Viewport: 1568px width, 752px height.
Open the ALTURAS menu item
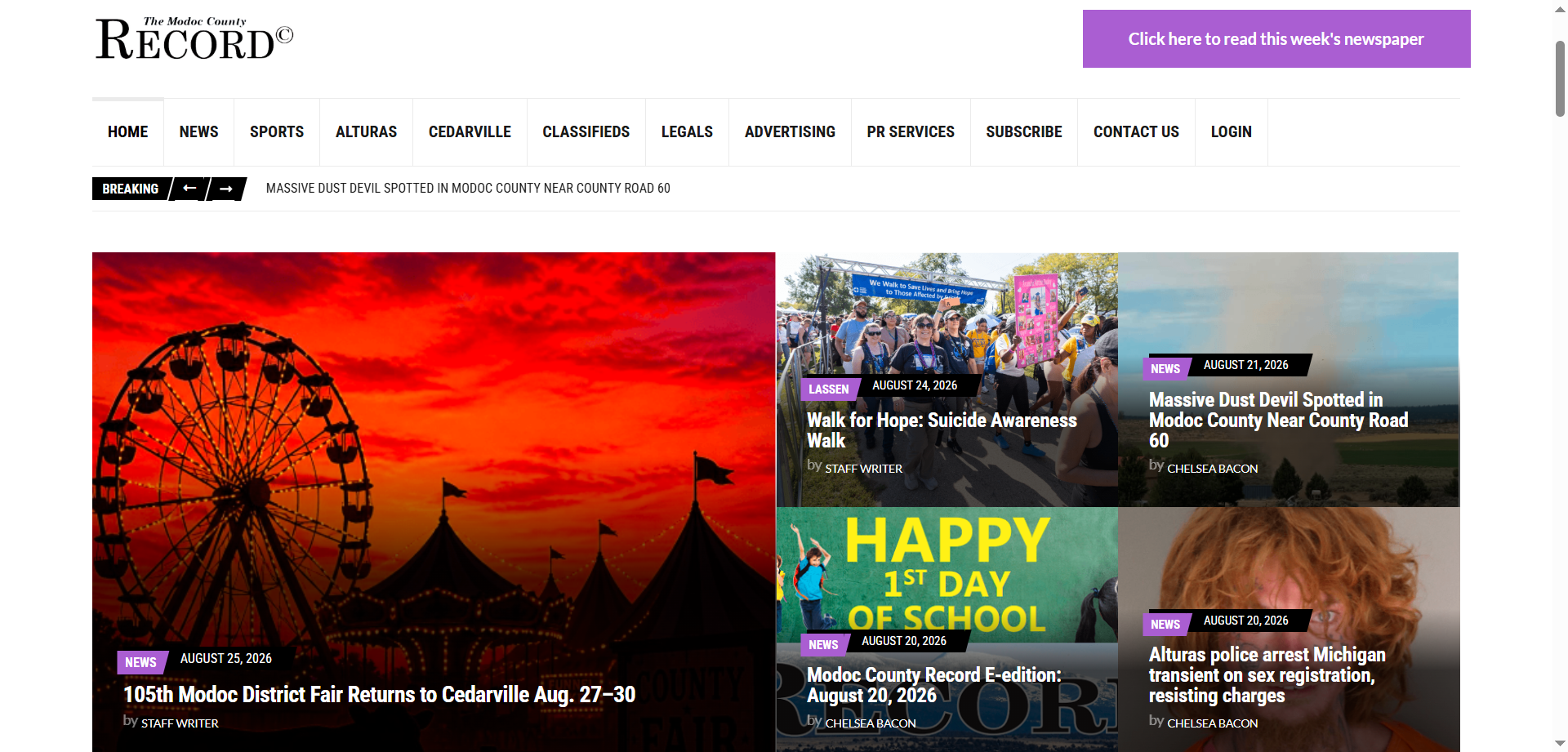click(x=367, y=132)
